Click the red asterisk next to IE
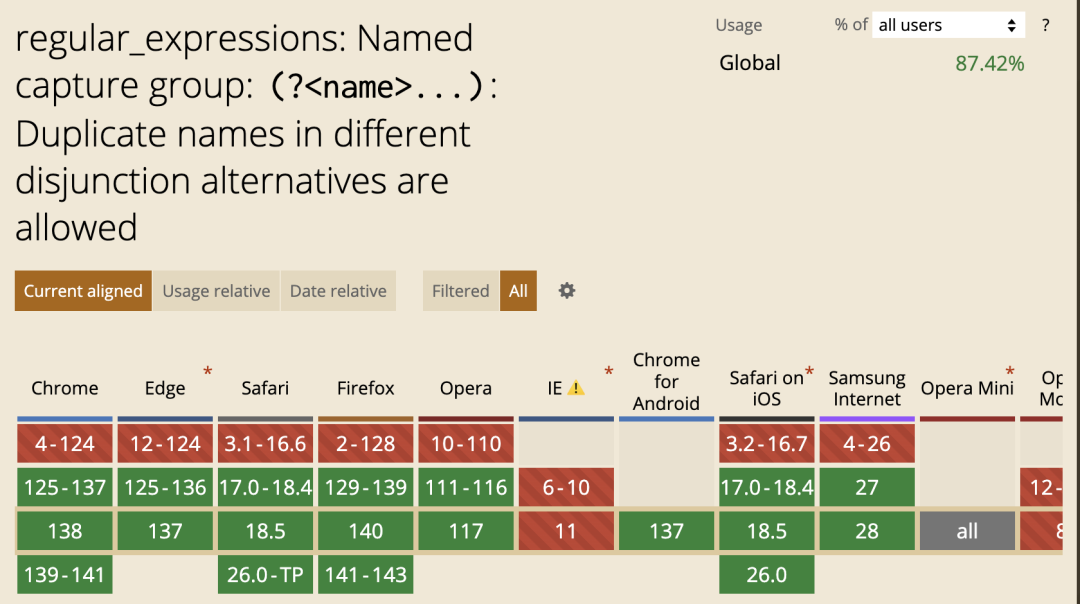The height and width of the screenshot is (604, 1080). click(x=608, y=372)
